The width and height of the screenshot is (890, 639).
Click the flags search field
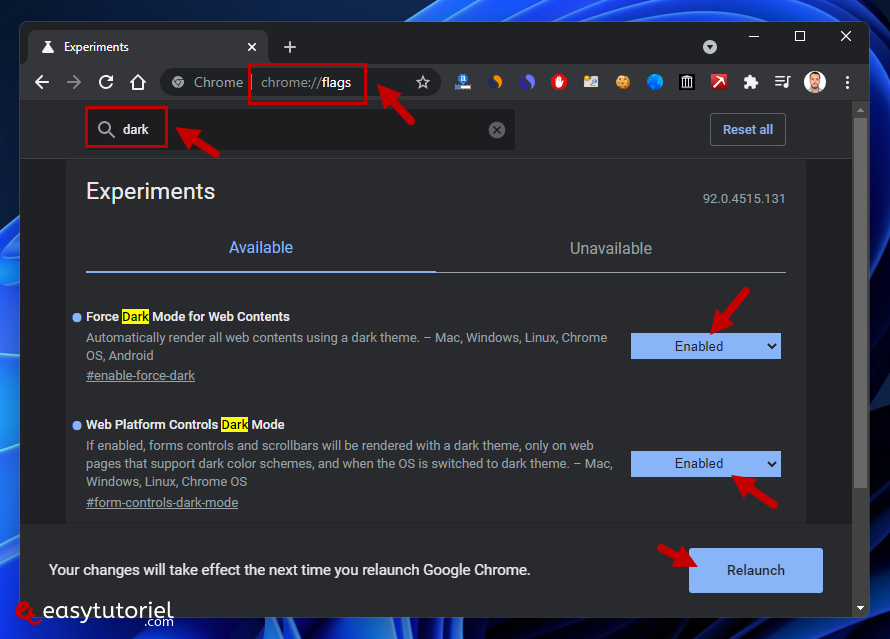300,129
